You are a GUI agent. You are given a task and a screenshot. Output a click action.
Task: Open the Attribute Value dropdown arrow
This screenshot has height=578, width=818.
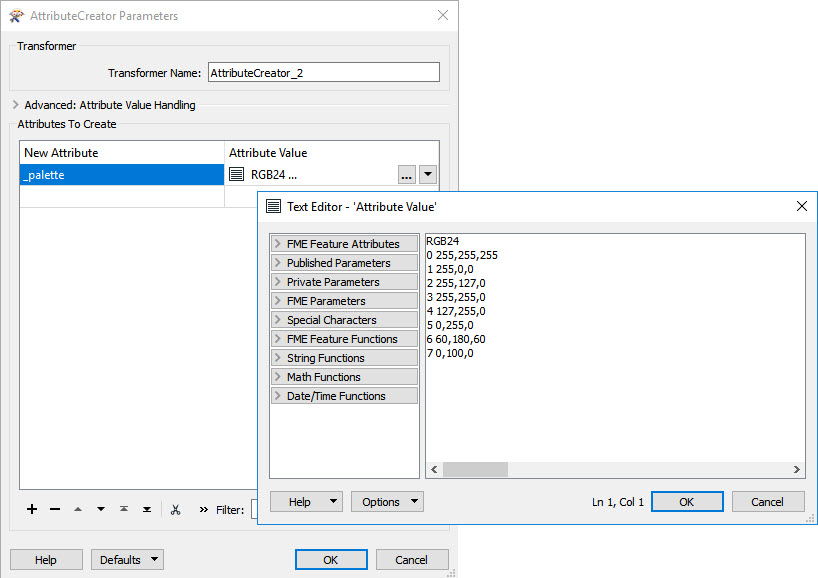tap(428, 175)
